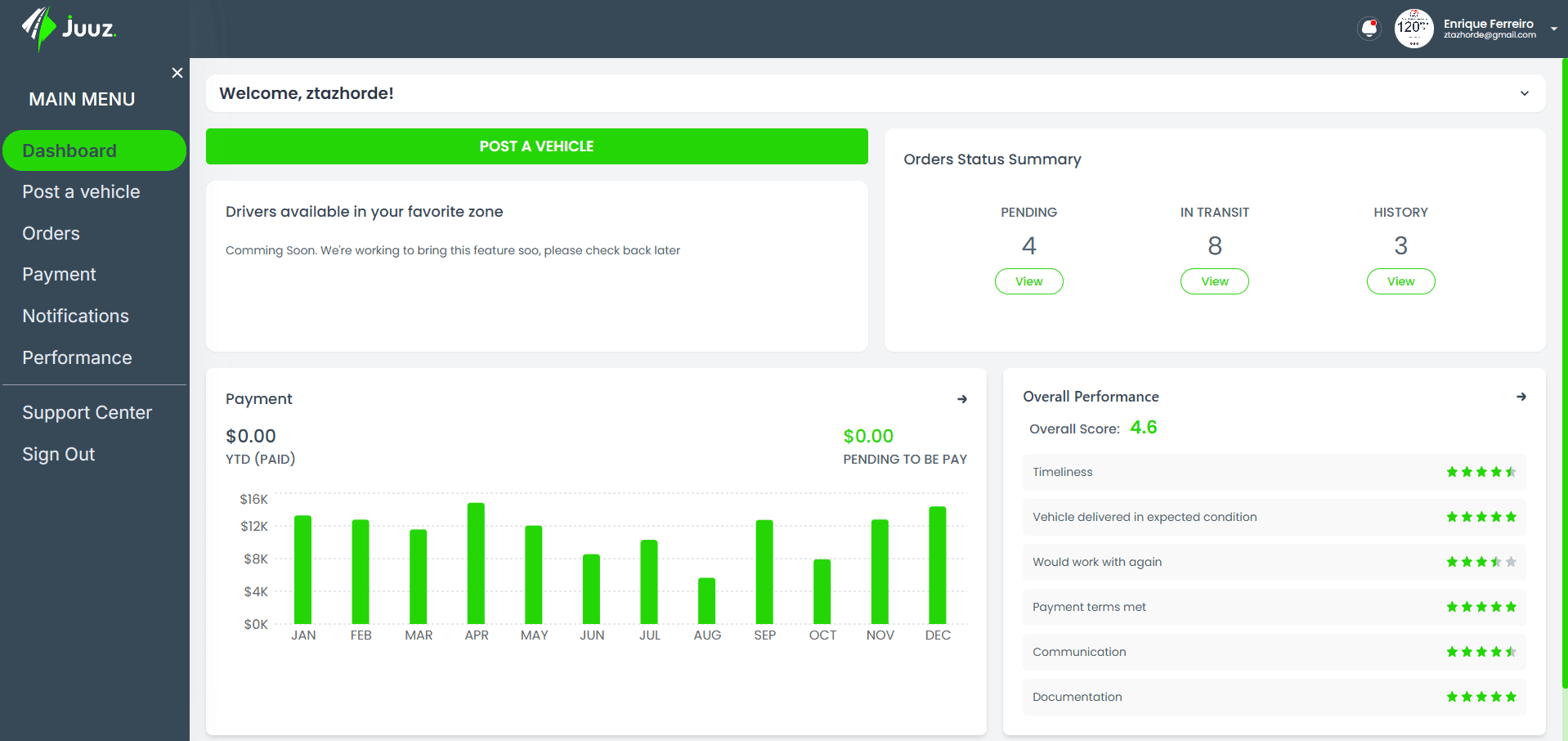Open Overall Performance details arrow
The width and height of the screenshot is (1568, 741).
point(1521,397)
